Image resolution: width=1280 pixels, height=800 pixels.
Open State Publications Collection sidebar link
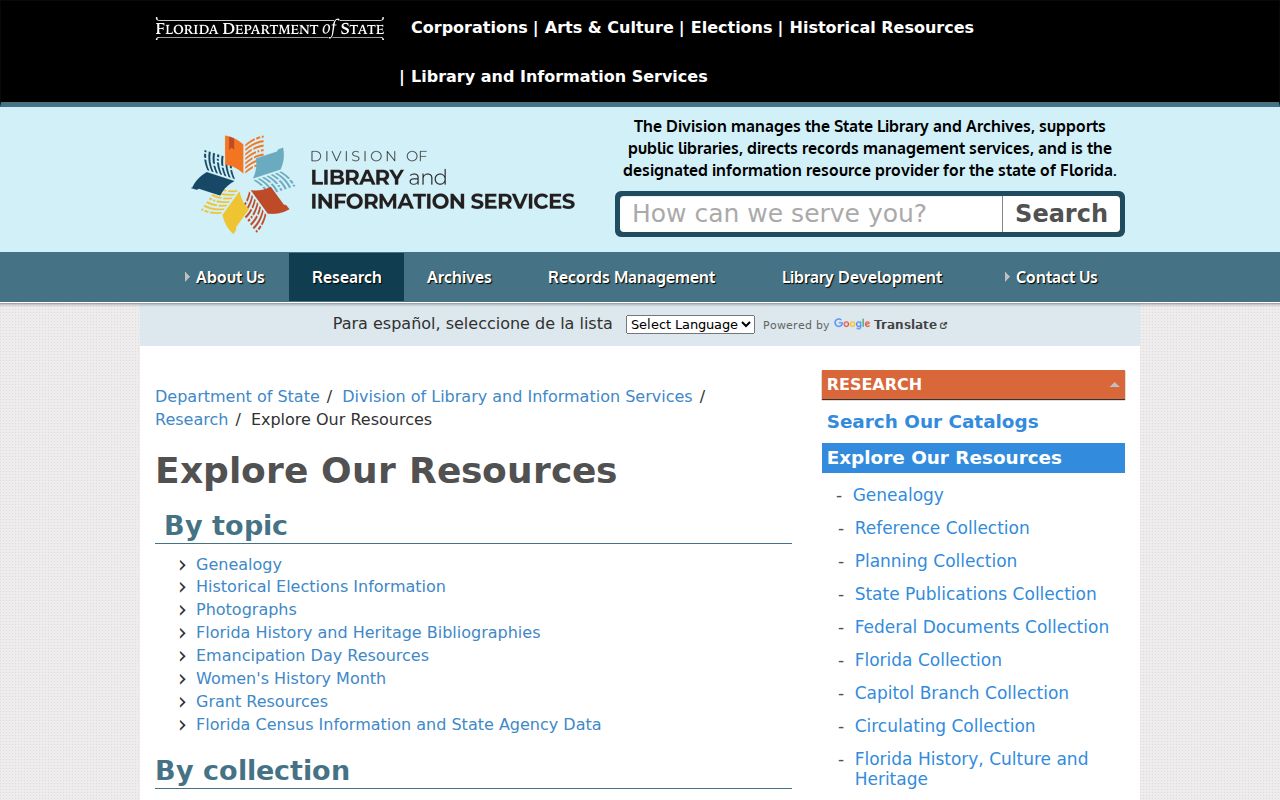click(976, 594)
